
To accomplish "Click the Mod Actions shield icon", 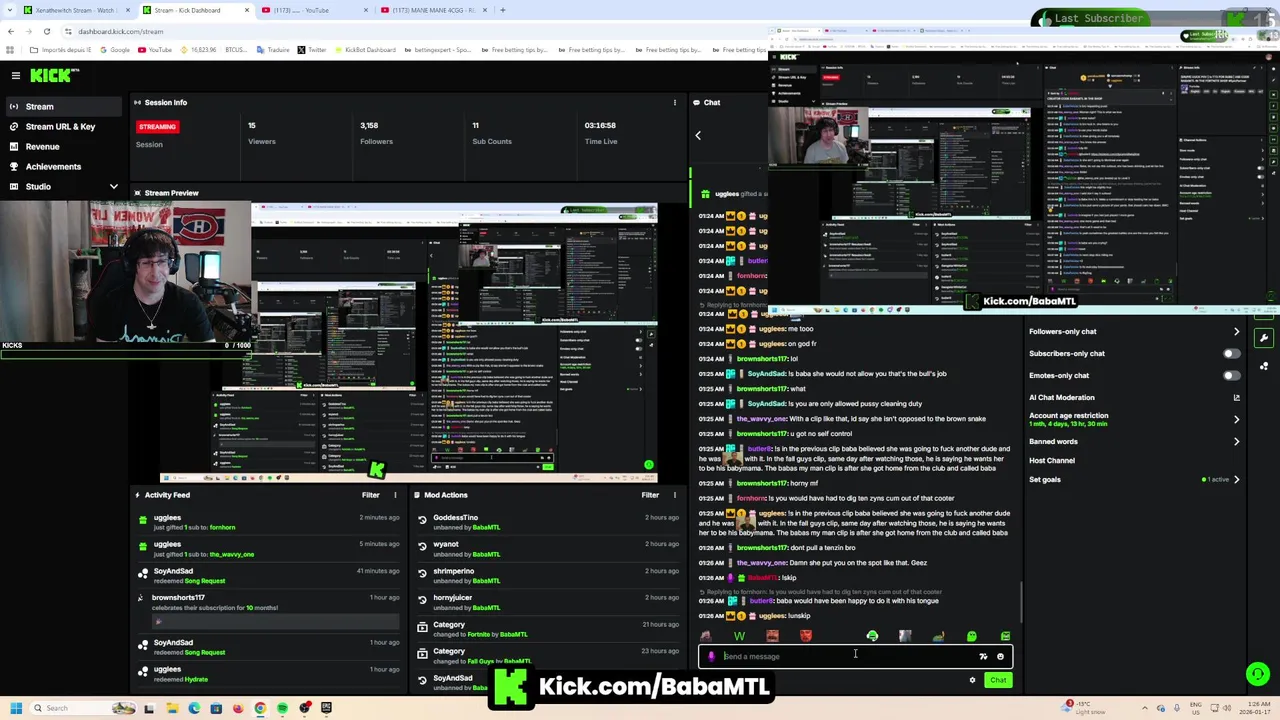I will [x=416, y=495].
